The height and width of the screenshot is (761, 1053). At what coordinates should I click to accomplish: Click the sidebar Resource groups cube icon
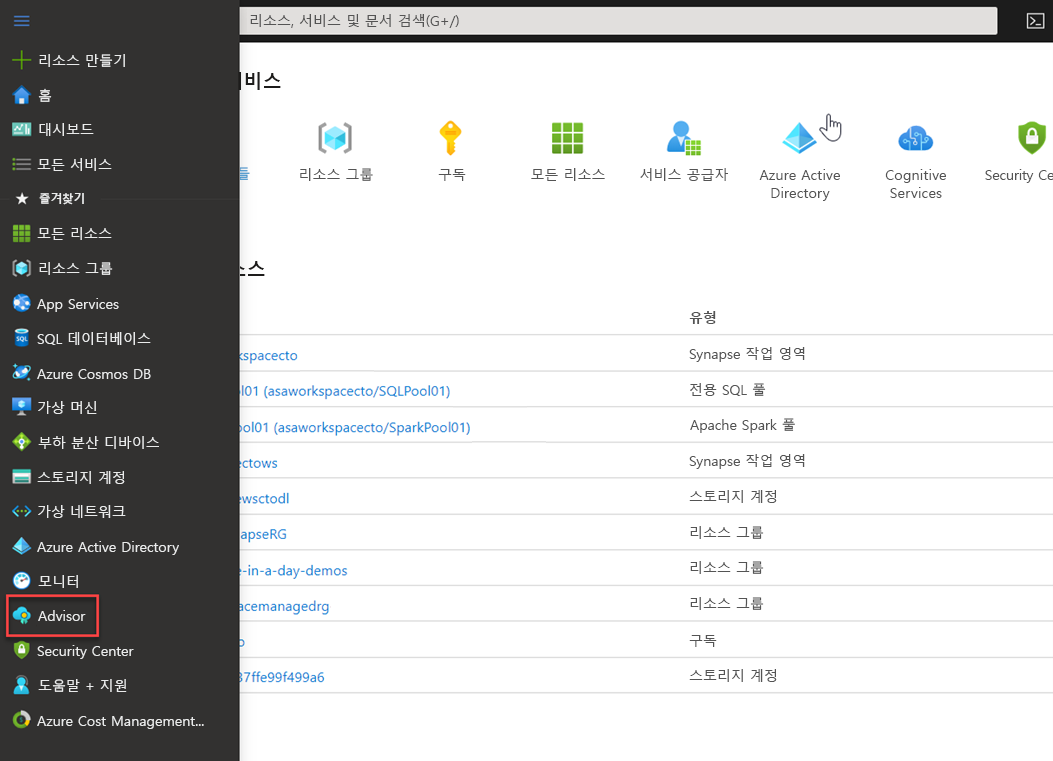point(21,268)
